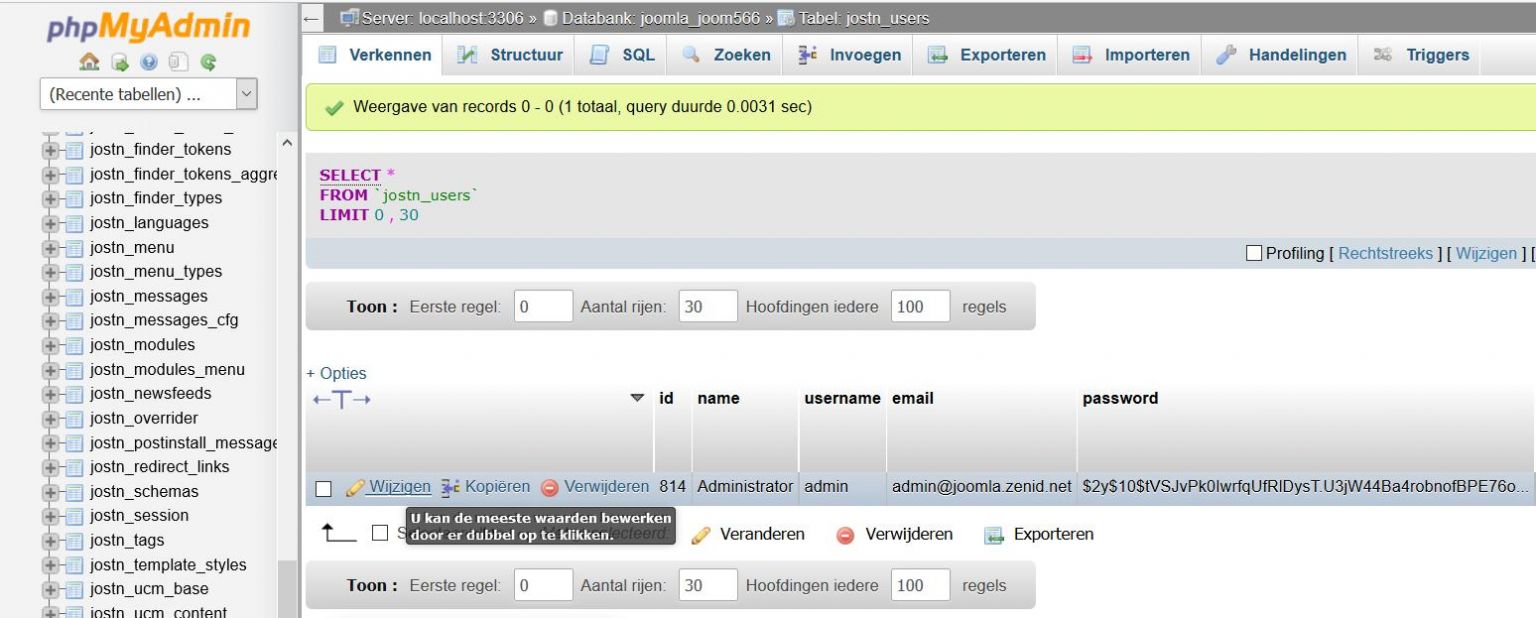
Task: Click the Rechtstreeks link
Action: click(x=1385, y=253)
